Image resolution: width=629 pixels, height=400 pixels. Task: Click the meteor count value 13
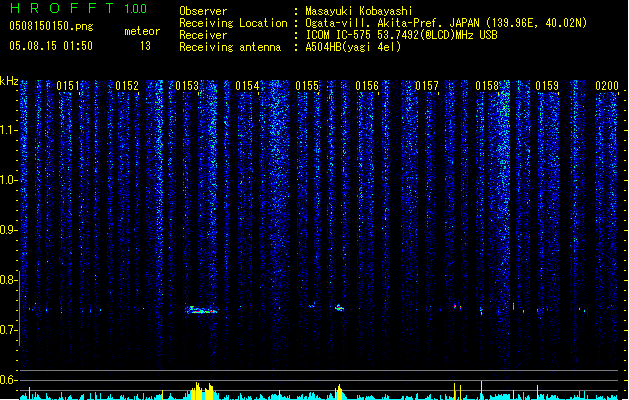(x=145, y=46)
